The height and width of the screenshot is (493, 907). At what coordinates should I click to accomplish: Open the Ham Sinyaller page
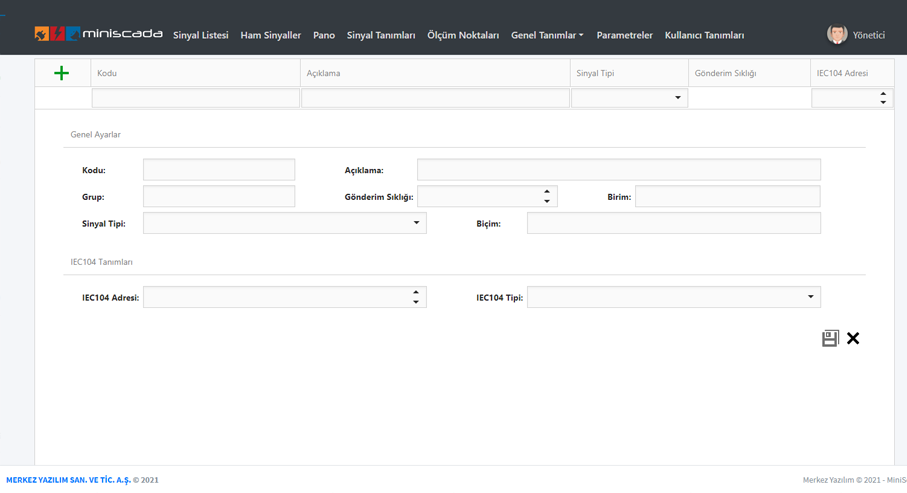pos(270,35)
